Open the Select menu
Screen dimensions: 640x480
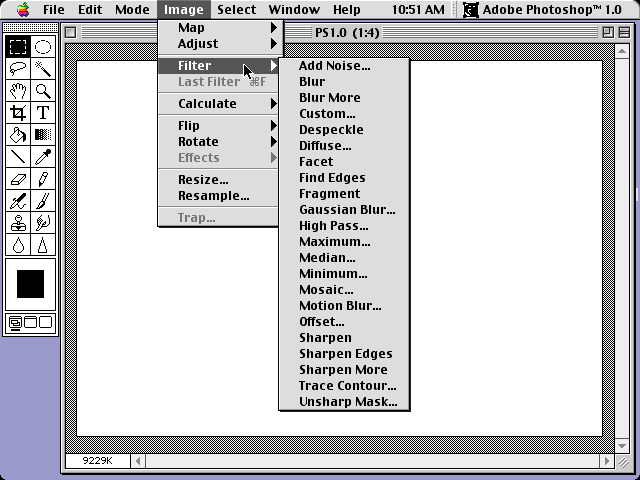(237, 9)
